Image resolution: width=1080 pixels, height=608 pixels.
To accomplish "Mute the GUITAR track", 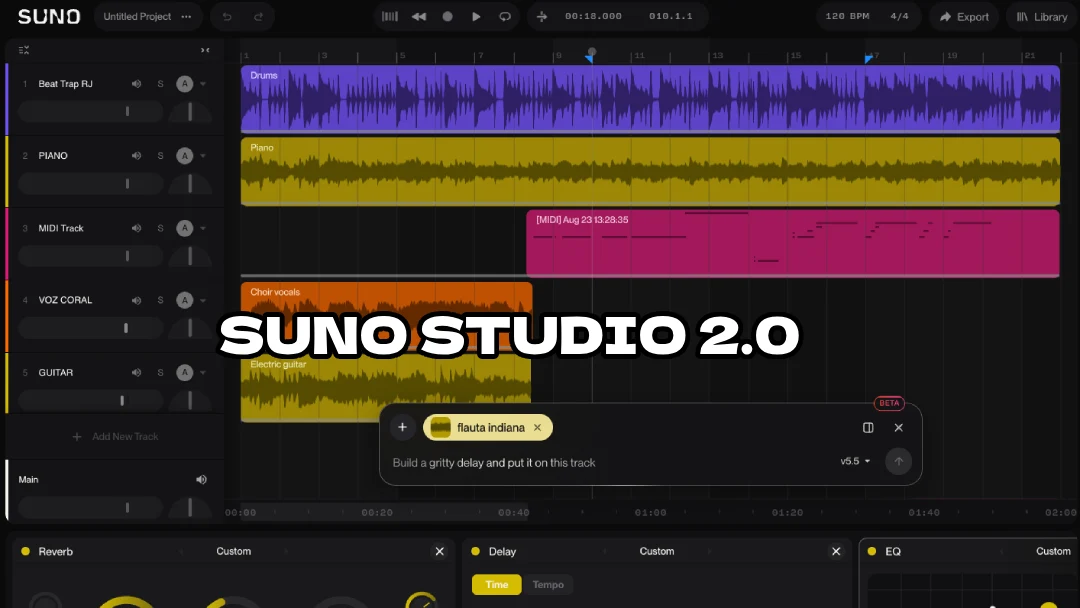I will click(x=136, y=373).
